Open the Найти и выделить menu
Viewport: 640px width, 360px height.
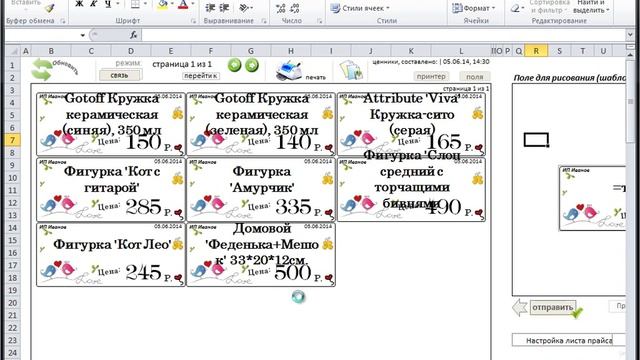591,6
